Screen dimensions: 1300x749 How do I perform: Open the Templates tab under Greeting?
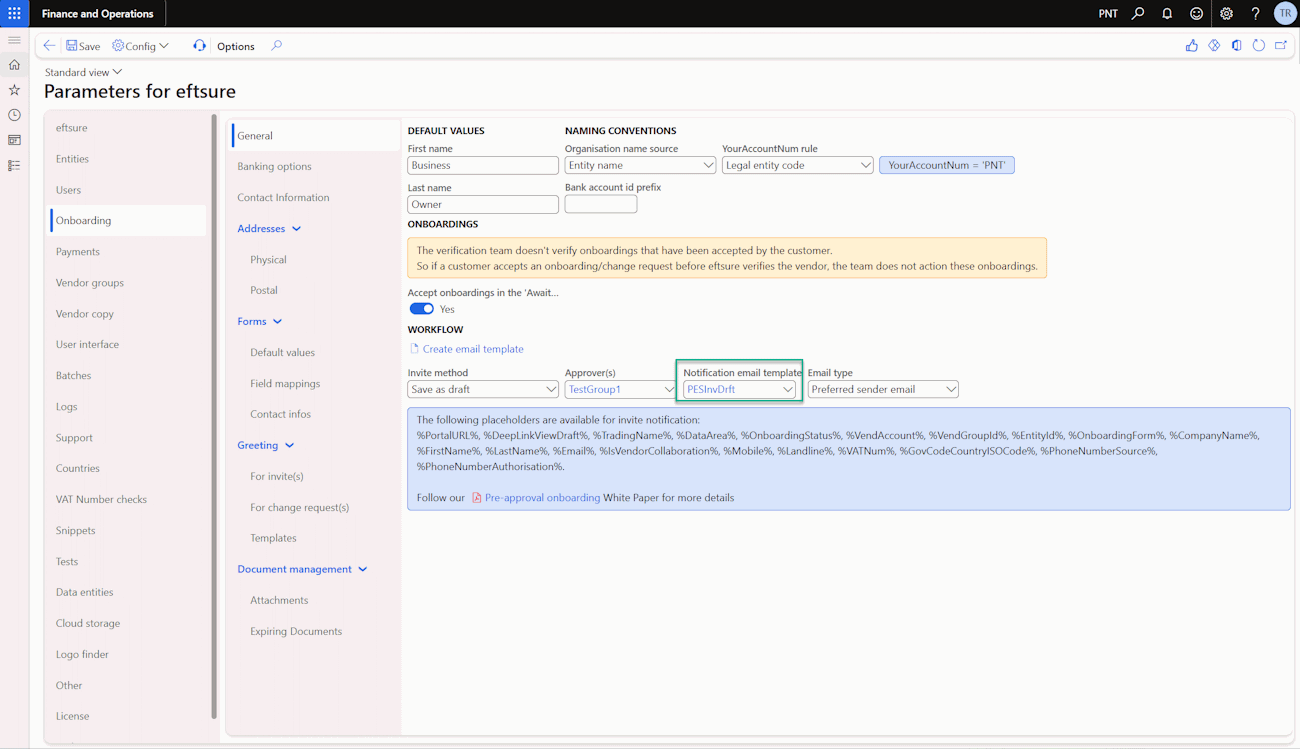[315, 538]
